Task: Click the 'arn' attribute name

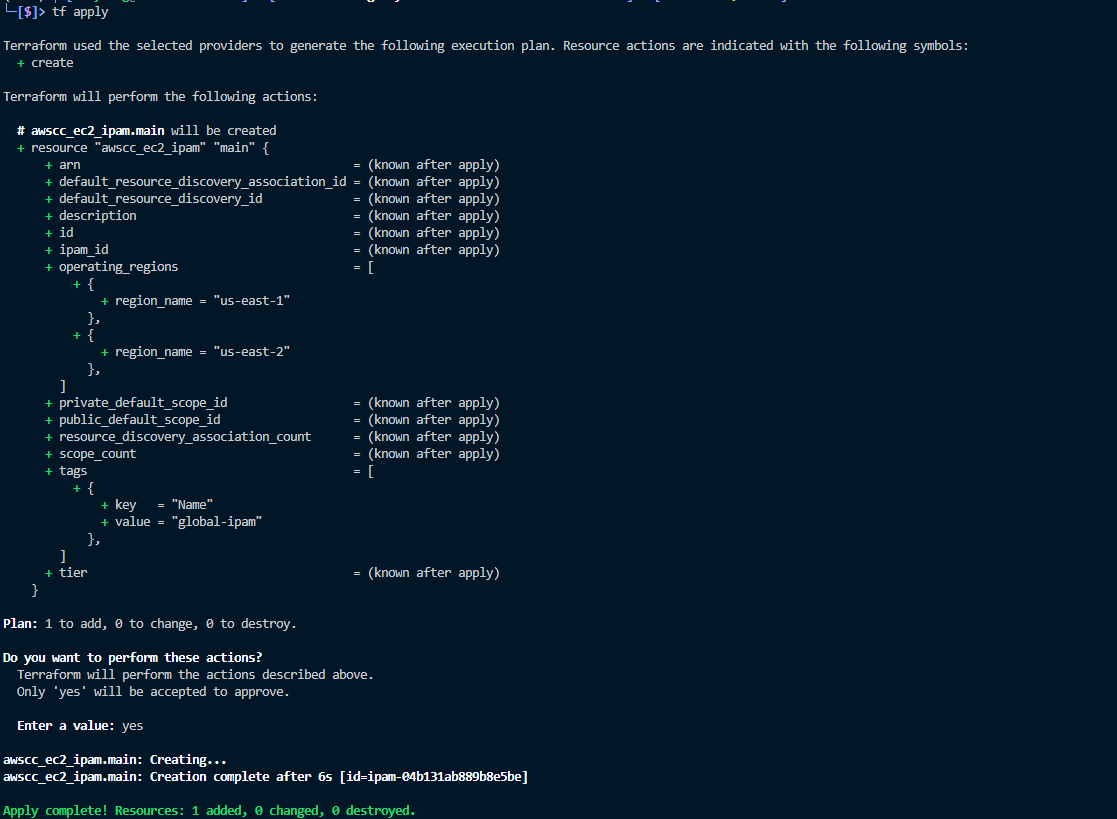Action: (x=70, y=165)
